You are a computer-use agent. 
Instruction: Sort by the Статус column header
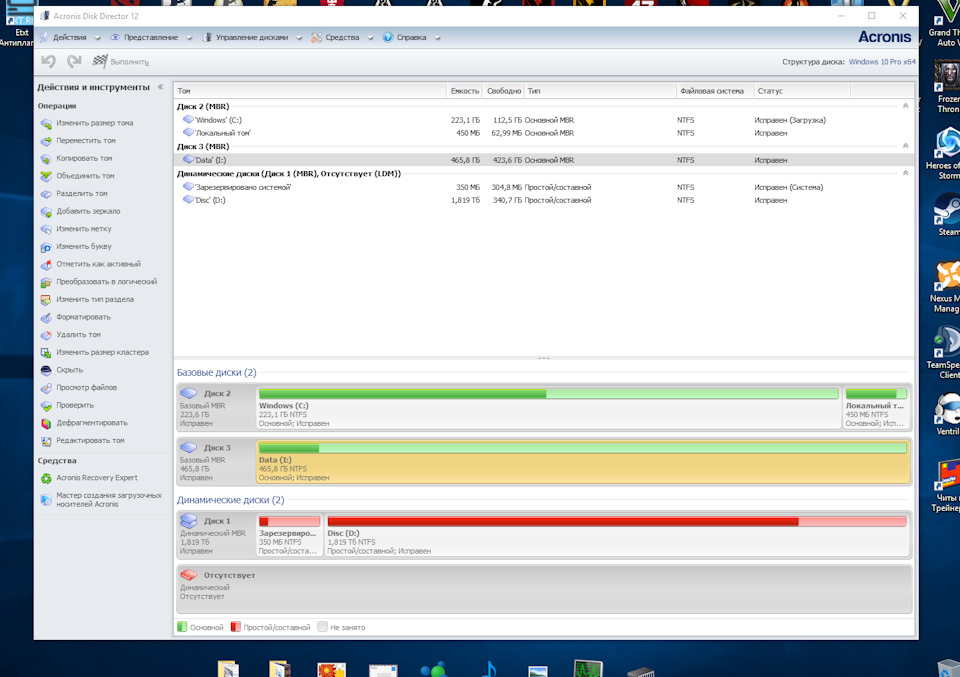point(801,91)
